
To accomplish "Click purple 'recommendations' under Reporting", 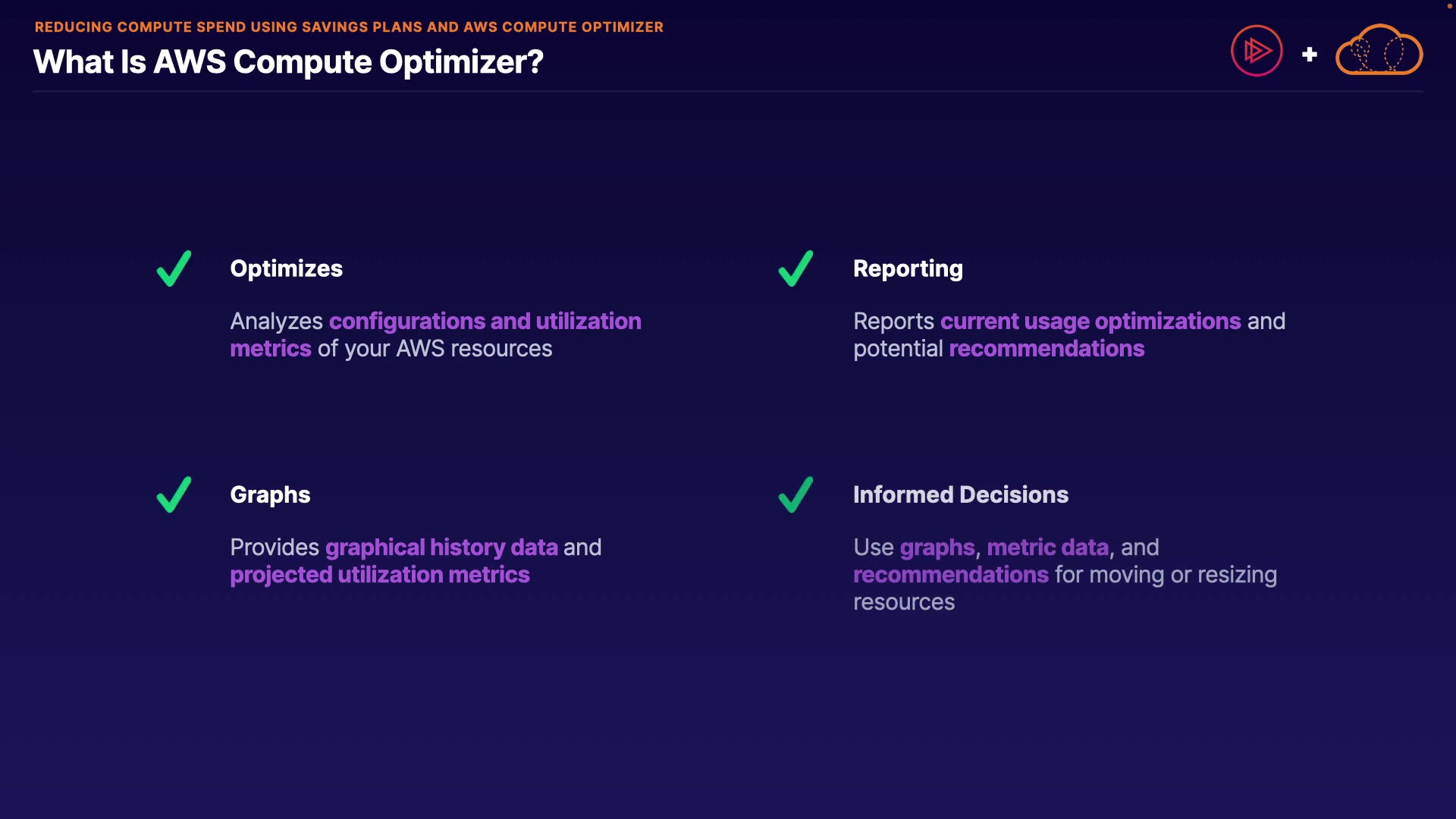I will click(x=1046, y=349).
